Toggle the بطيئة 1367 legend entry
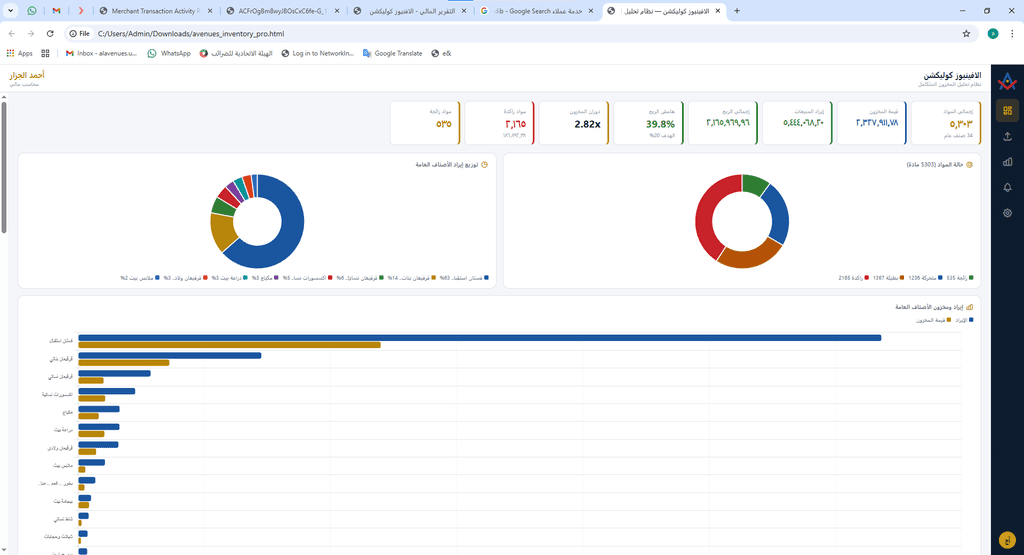1024x555 pixels. [x=889, y=278]
